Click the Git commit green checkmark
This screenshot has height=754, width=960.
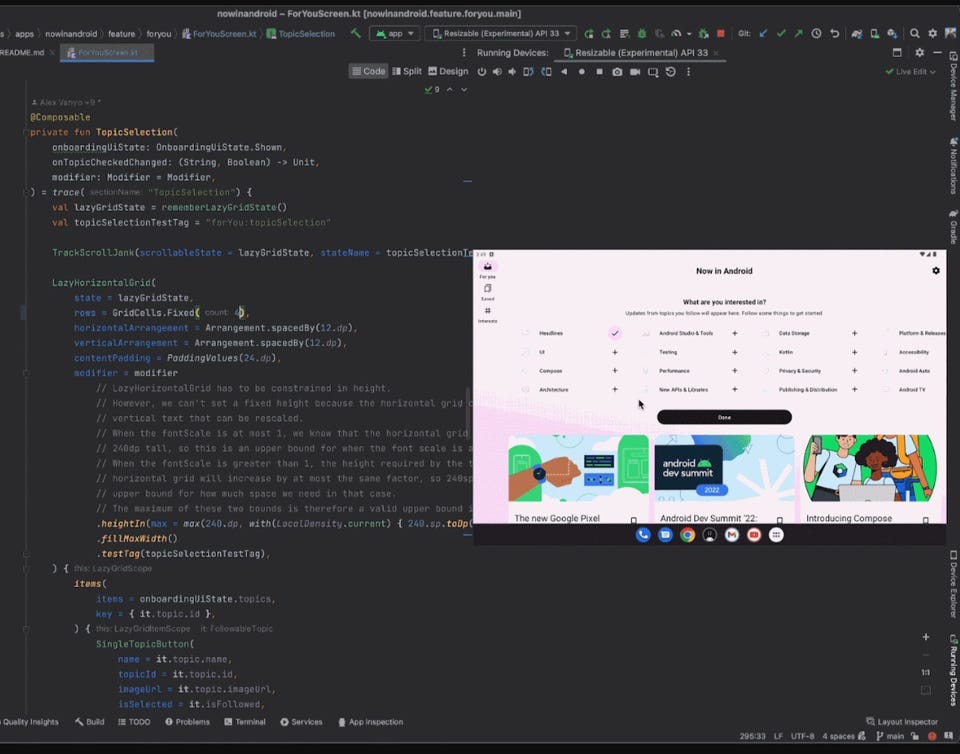pos(781,34)
